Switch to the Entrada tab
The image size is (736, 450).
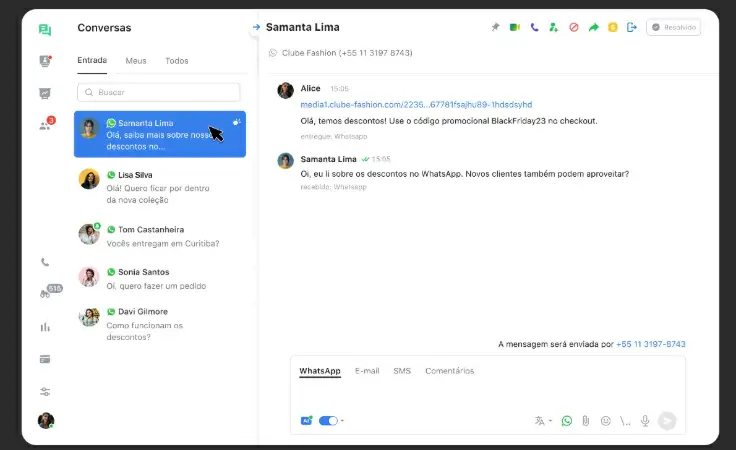(92, 61)
